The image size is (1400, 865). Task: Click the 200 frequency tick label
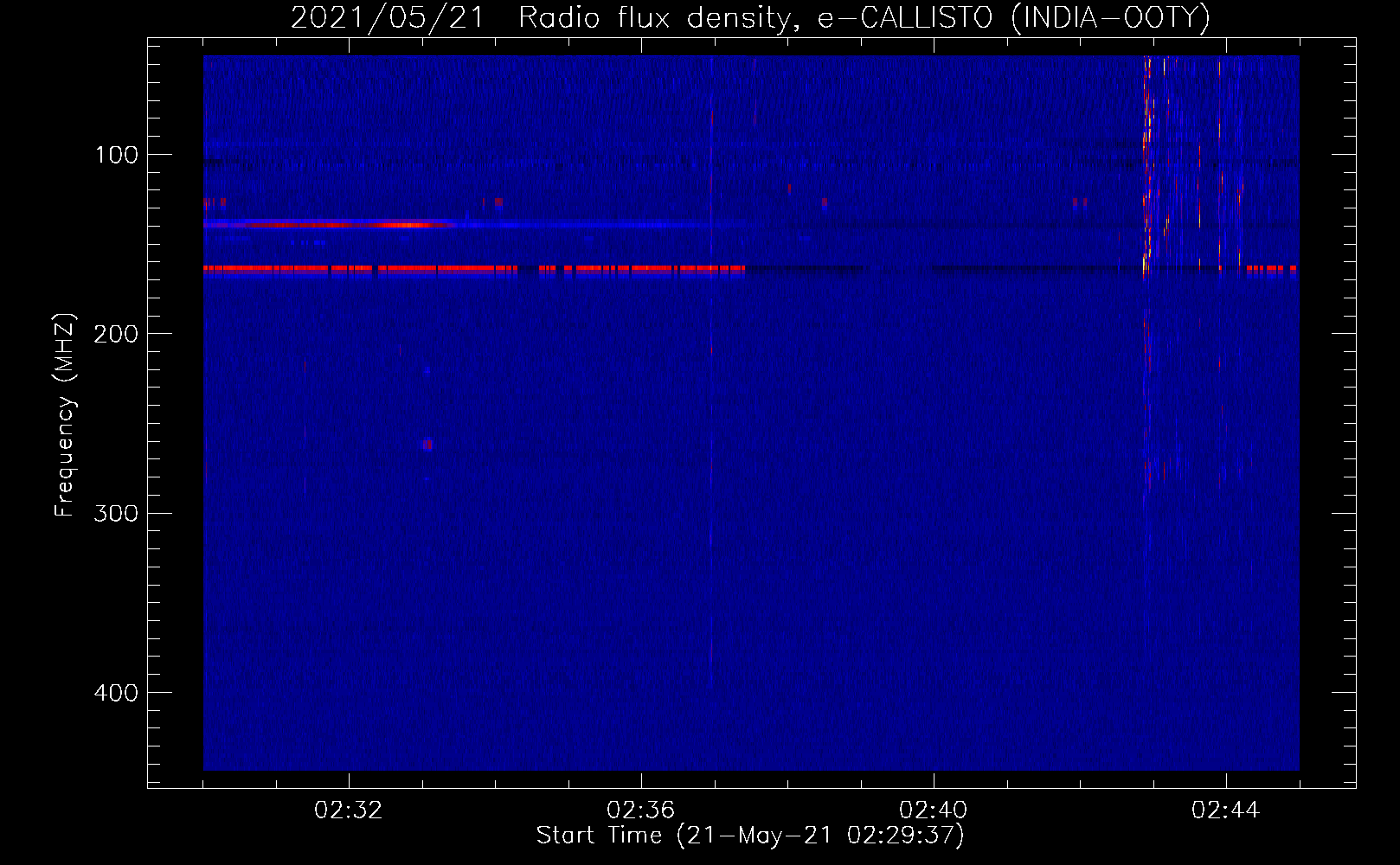coord(116,334)
